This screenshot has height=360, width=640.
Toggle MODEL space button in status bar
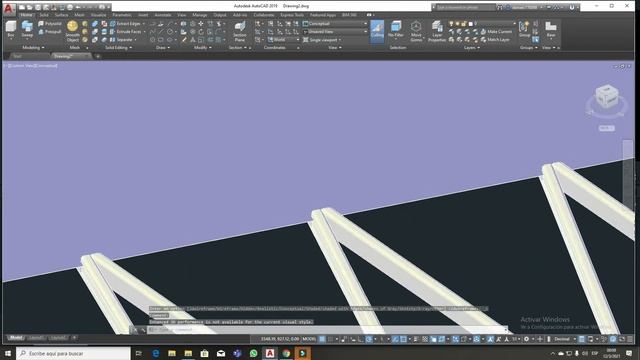click(x=309, y=339)
